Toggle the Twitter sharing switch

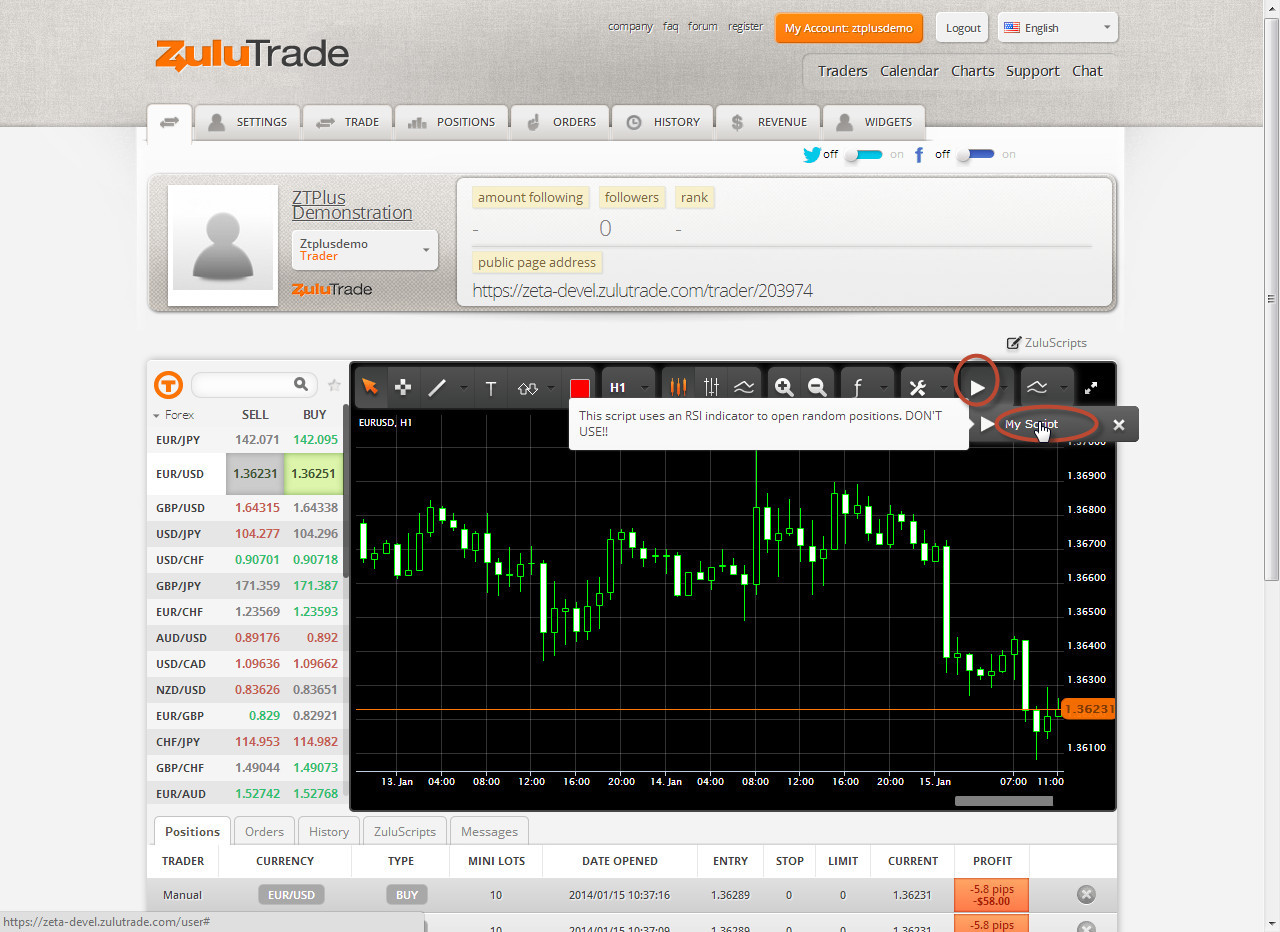pyautogui.click(x=863, y=155)
